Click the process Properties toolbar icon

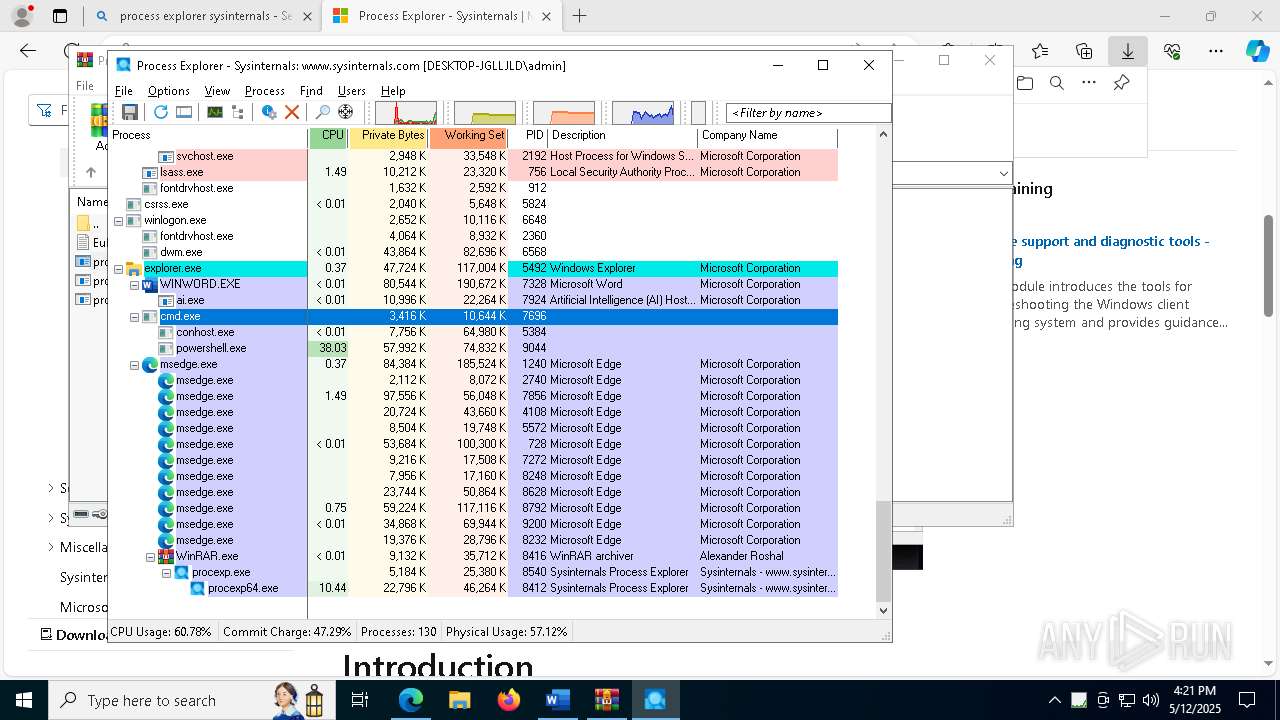click(269, 112)
